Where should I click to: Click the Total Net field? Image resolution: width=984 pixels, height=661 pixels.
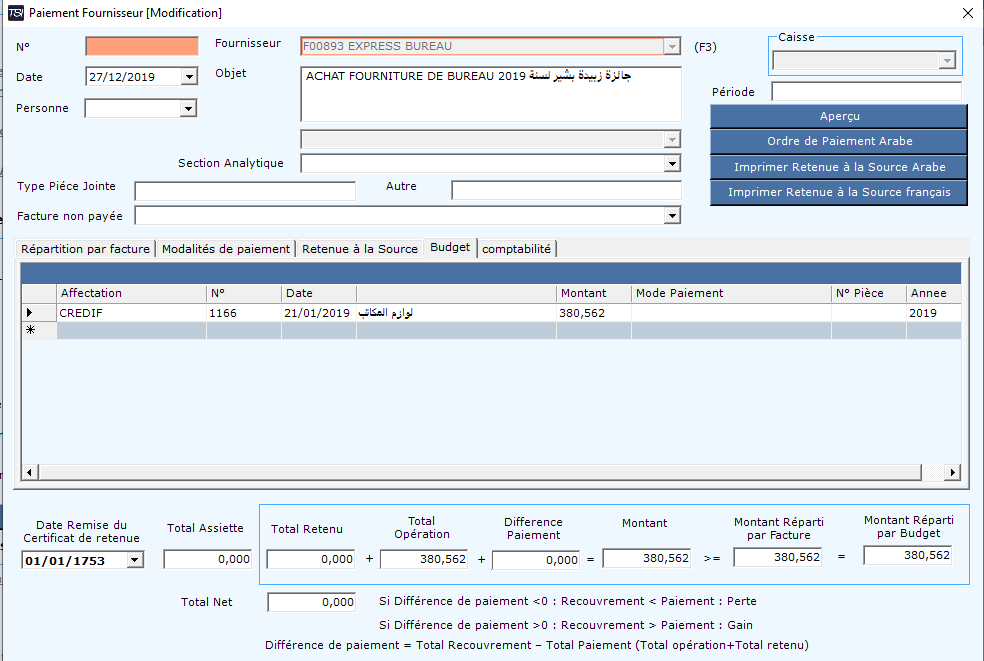[311, 602]
